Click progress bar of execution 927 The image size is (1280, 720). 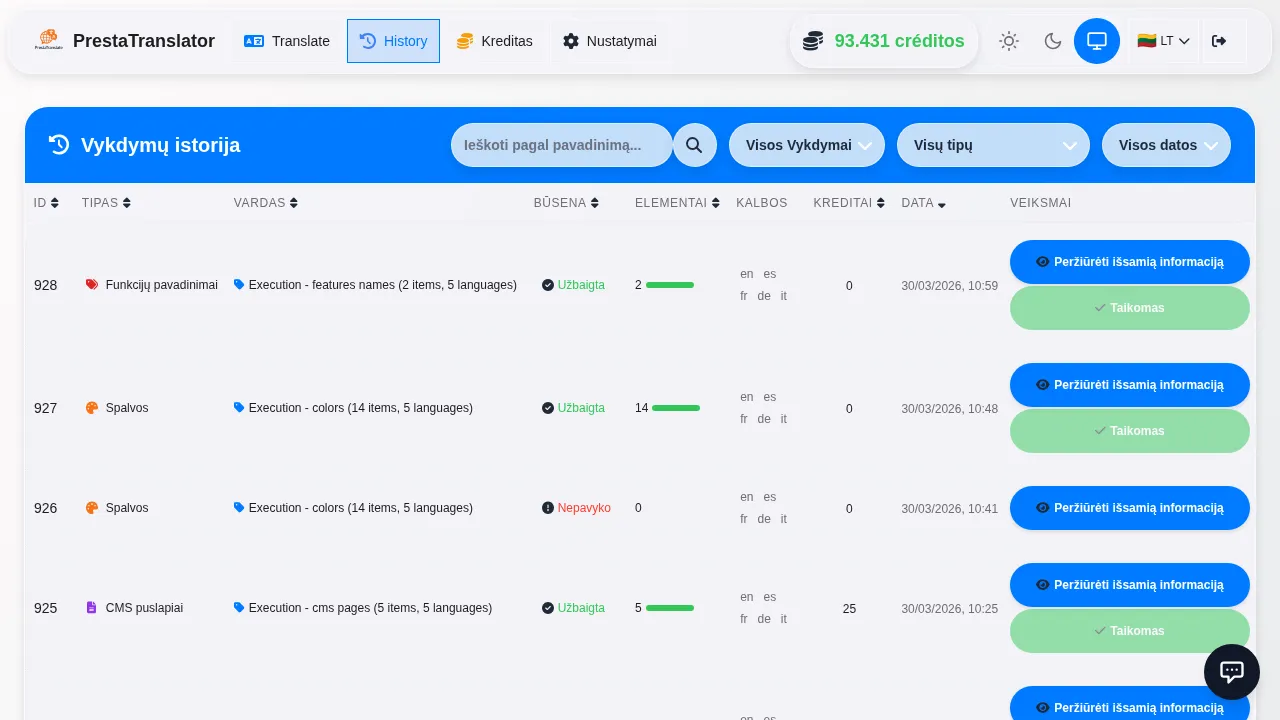(x=676, y=408)
